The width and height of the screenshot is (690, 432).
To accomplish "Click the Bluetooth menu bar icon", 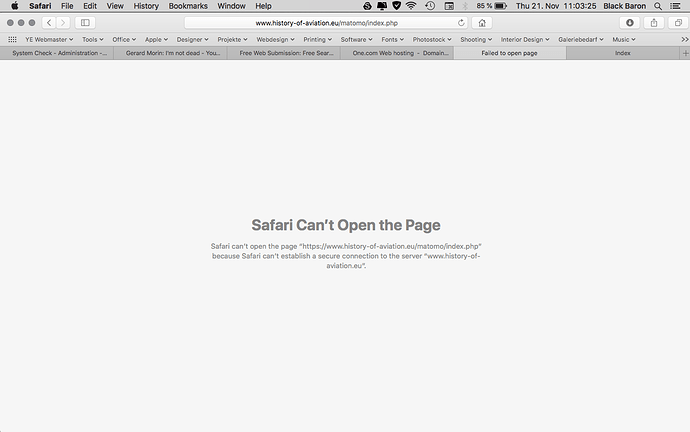I will pos(465,6).
